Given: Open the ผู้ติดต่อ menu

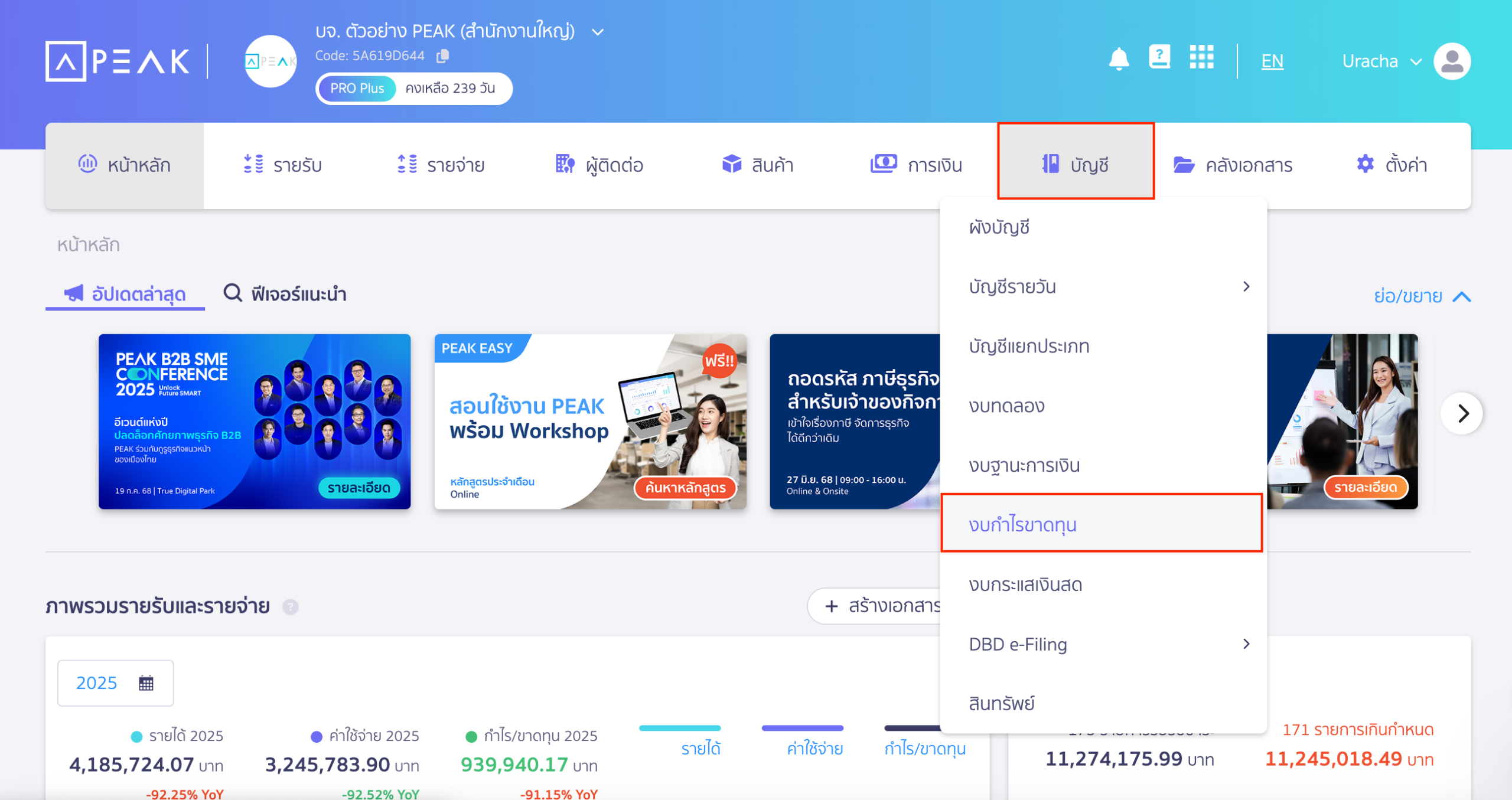Looking at the screenshot, I should click(x=599, y=165).
